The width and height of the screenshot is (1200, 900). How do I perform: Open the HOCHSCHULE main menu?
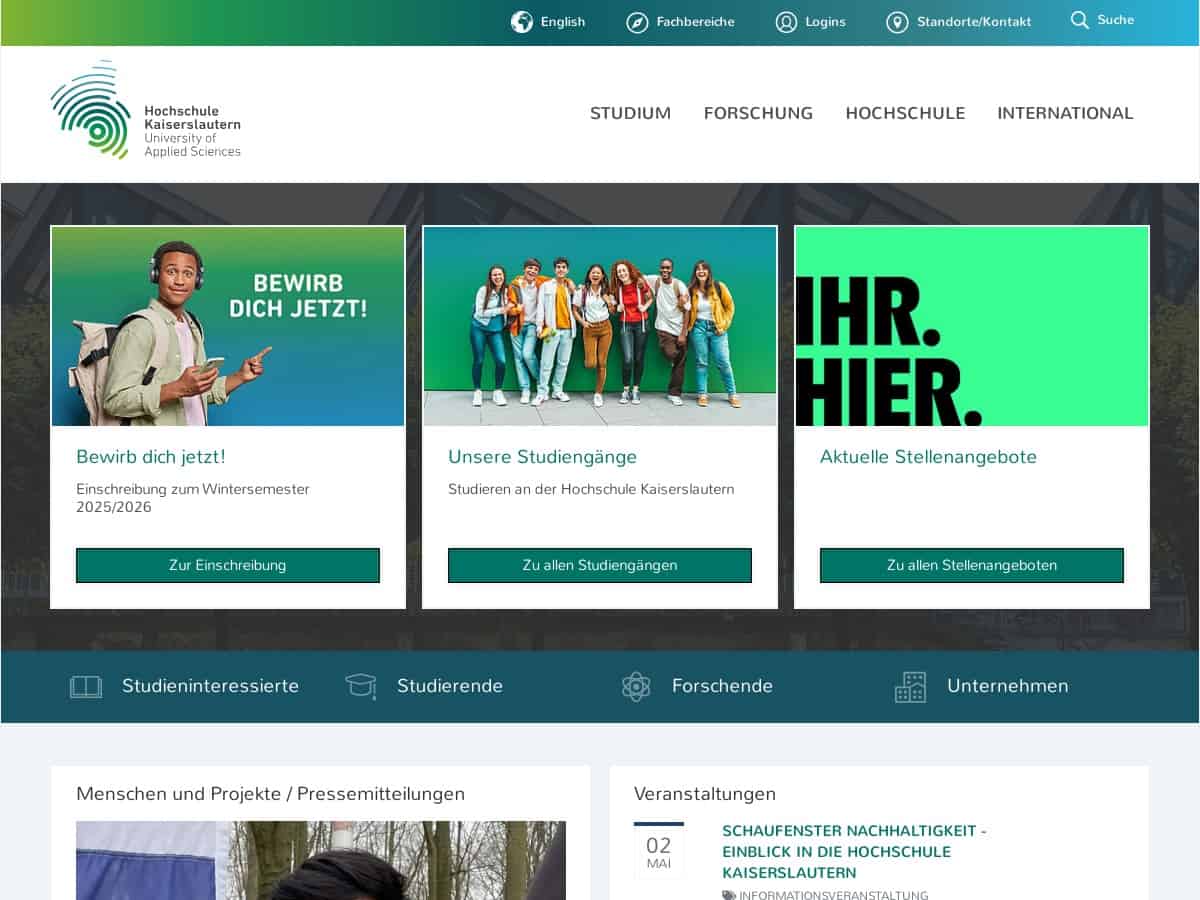905,113
